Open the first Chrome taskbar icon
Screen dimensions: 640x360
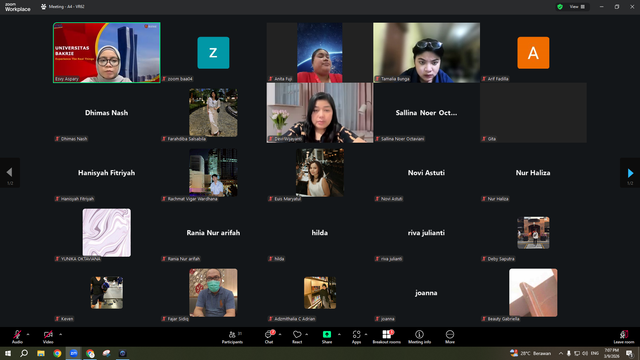tap(57, 353)
